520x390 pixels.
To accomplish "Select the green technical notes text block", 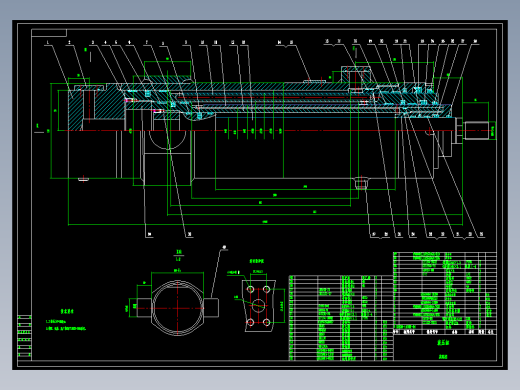I will tap(66, 321).
